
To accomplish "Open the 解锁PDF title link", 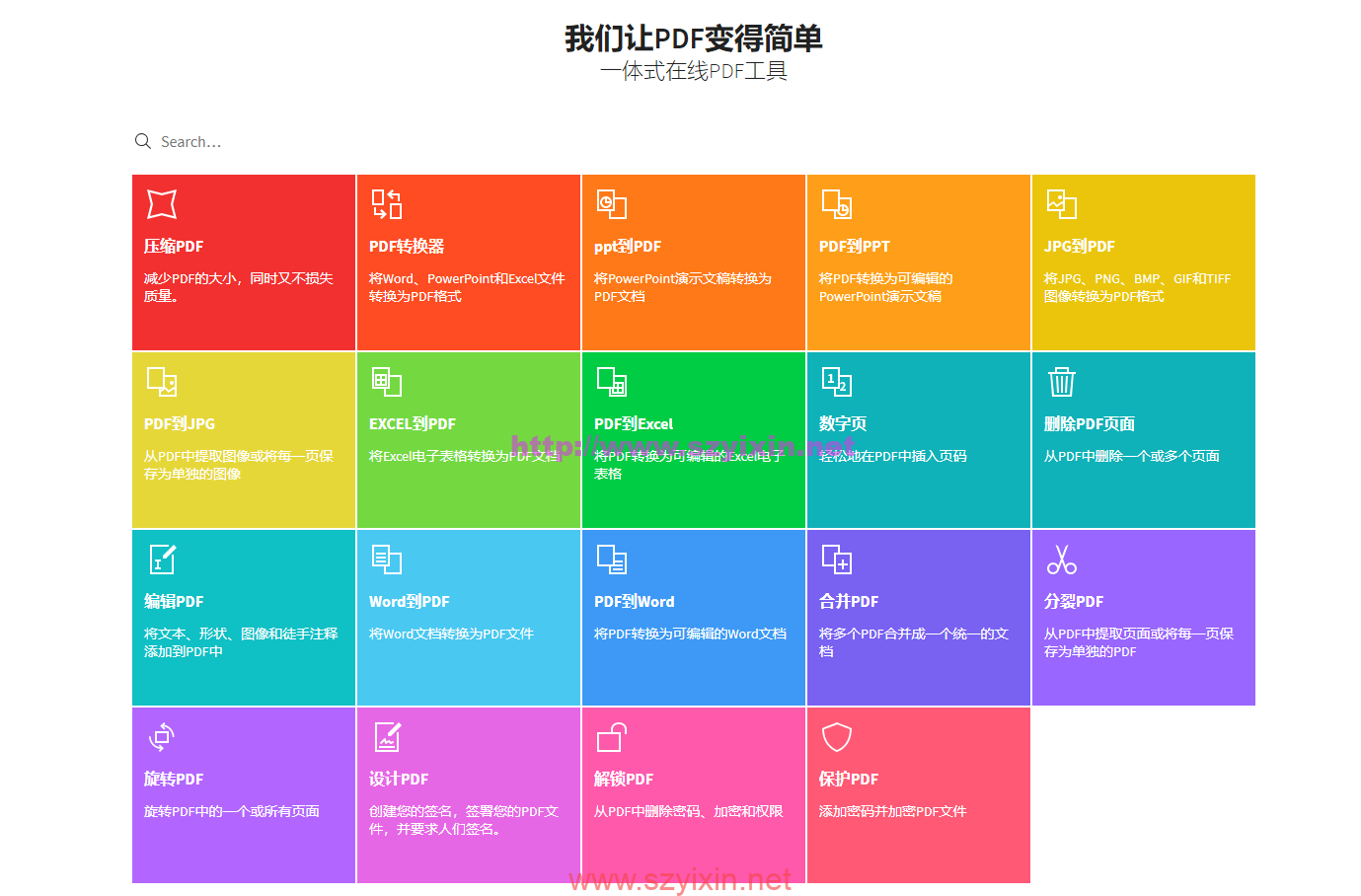I will (624, 780).
